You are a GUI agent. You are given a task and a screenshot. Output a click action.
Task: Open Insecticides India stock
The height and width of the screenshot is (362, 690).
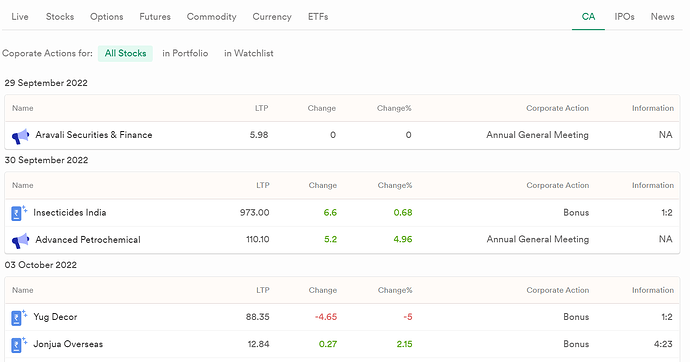[x=70, y=212]
